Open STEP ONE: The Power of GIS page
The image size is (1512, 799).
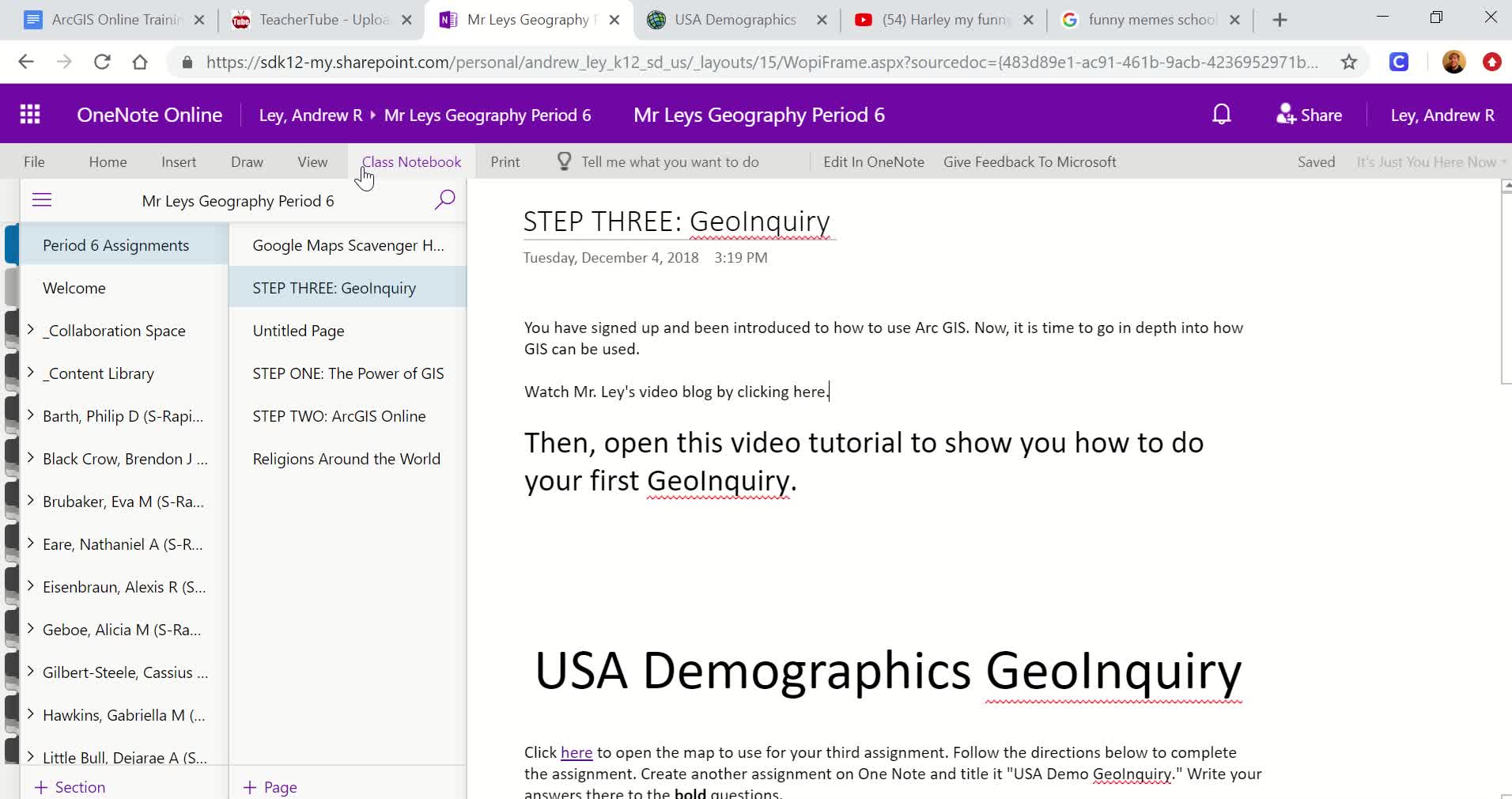pyautogui.click(x=348, y=373)
